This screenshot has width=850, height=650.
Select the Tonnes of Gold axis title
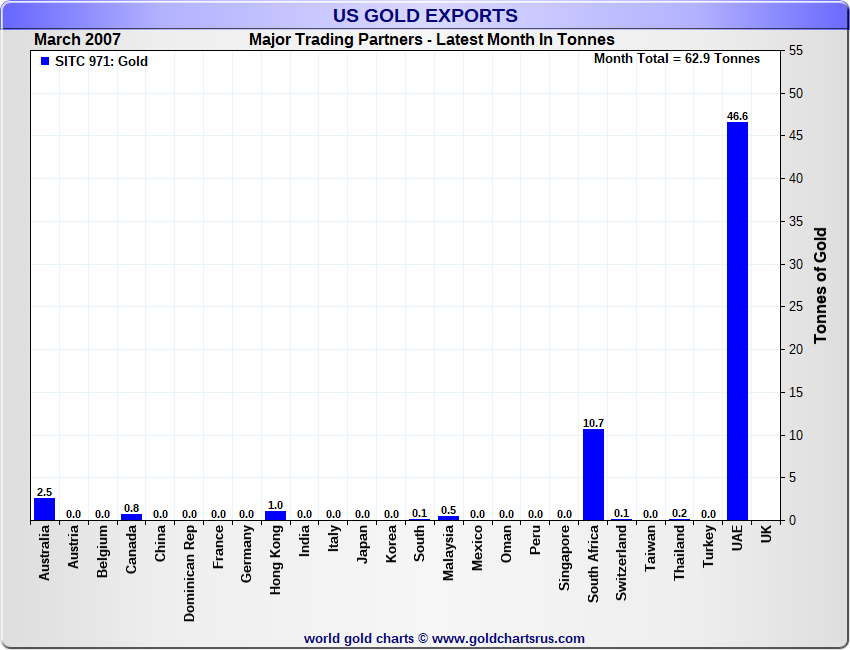click(x=820, y=286)
